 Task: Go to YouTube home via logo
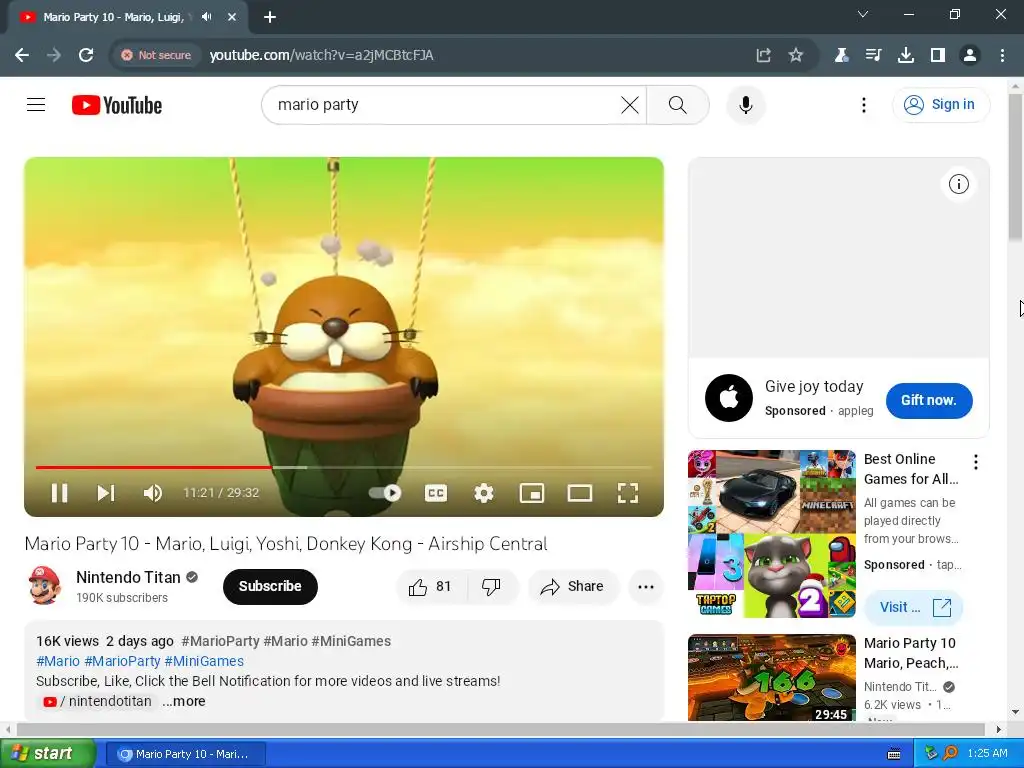(117, 105)
